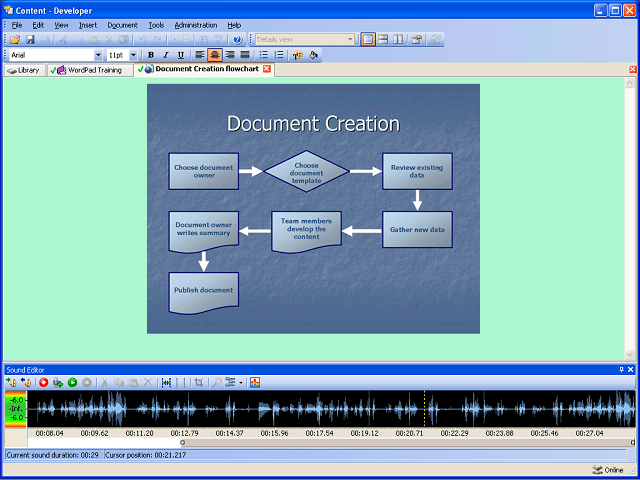Open the Help menu
This screenshot has height=480, width=640.
(234, 25)
